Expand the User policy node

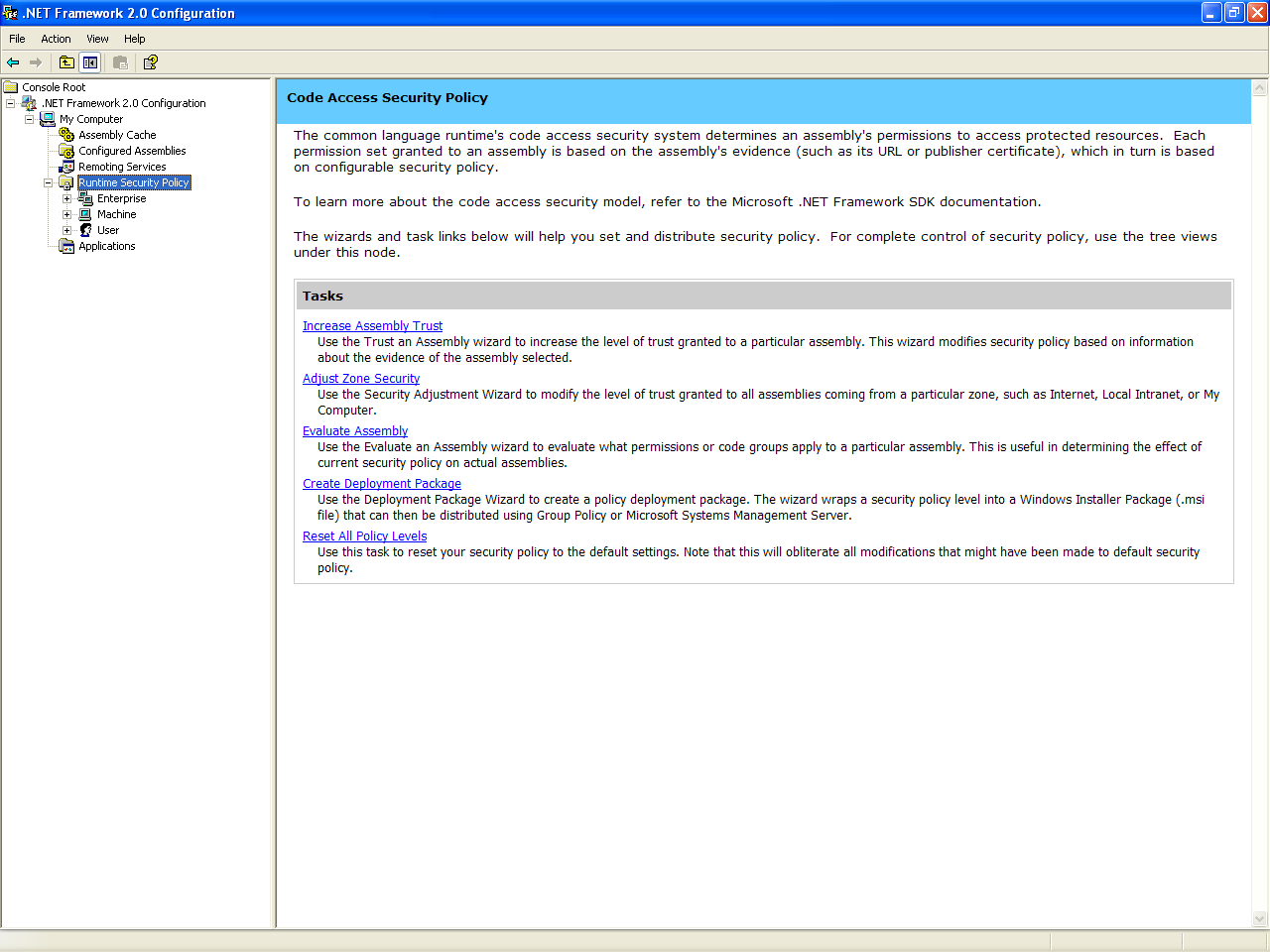tap(66, 230)
